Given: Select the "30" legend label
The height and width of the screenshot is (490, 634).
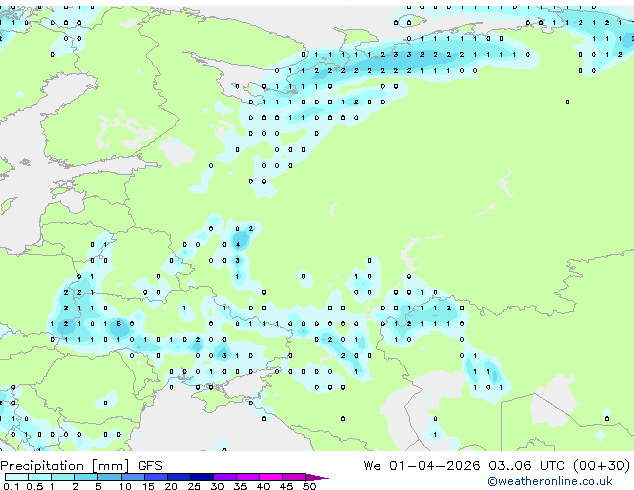Looking at the screenshot, I should (217, 486).
